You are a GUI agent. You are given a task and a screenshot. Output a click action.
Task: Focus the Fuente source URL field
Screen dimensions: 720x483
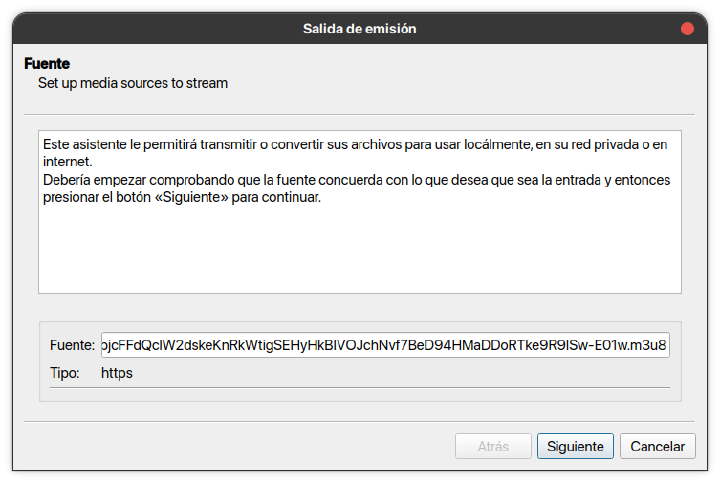(385, 345)
